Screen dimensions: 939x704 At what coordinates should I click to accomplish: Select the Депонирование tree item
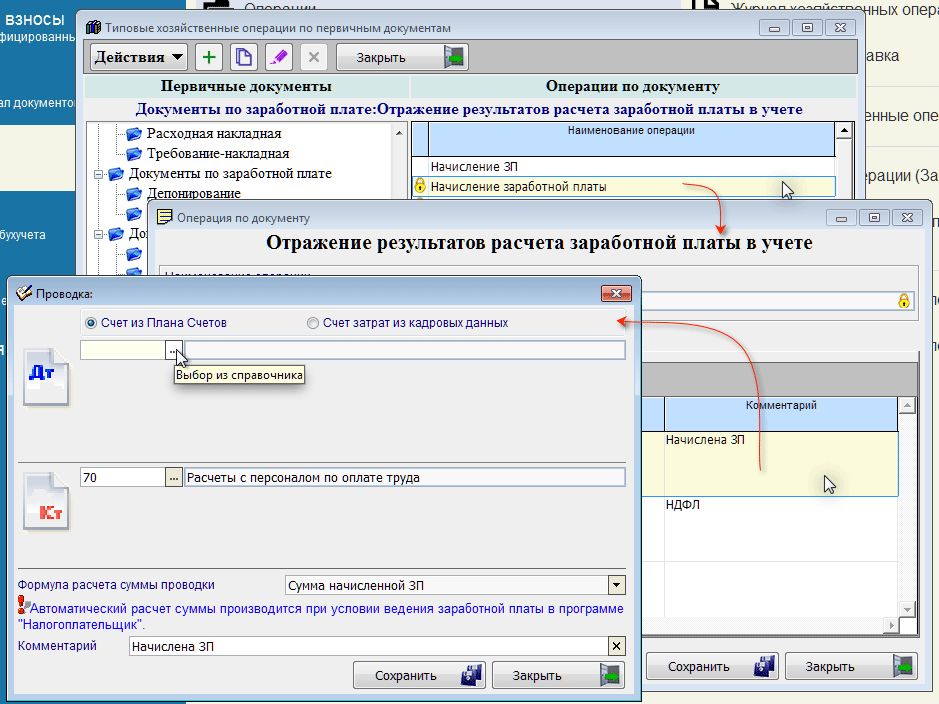click(x=193, y=193)
